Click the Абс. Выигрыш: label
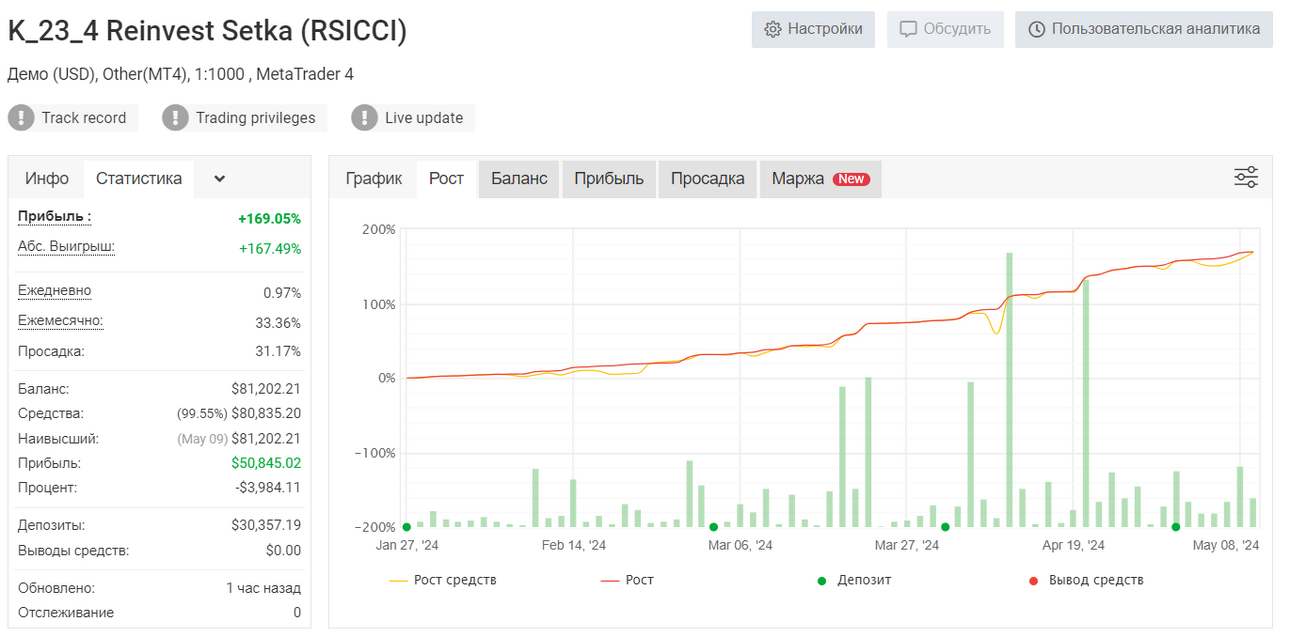1290x637 pixels. point(66,246)
